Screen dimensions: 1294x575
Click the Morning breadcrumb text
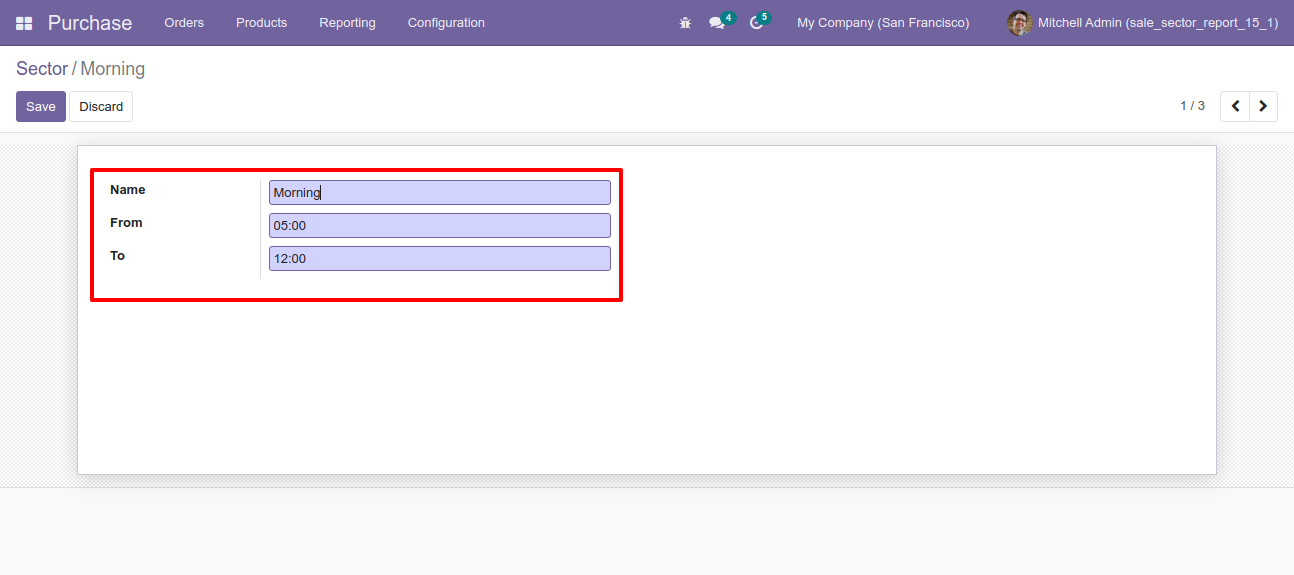[x=113, y=69]
